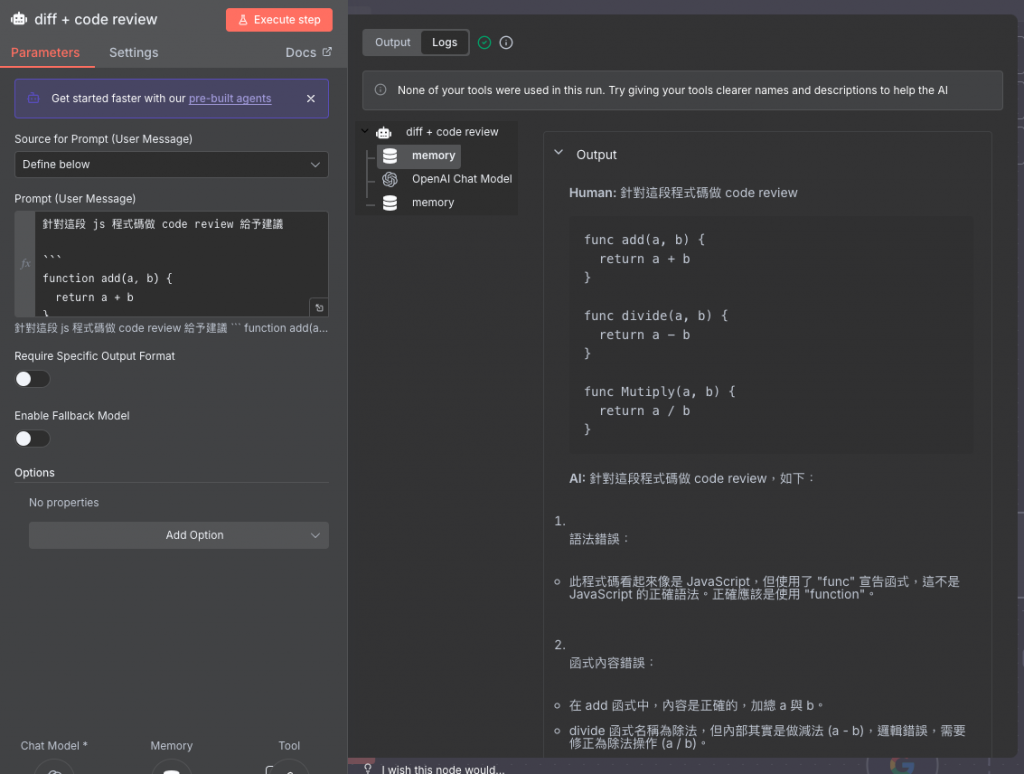
Task: Open the pre-built agents link
Action: coord(229,98)
